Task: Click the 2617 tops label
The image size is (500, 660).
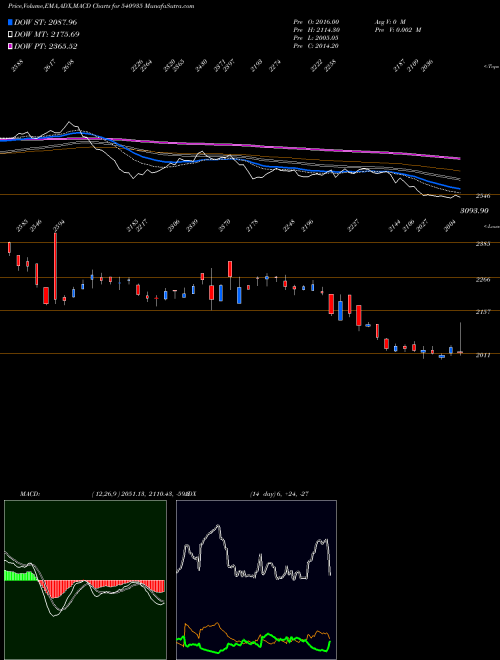Action: coord(50,66)
